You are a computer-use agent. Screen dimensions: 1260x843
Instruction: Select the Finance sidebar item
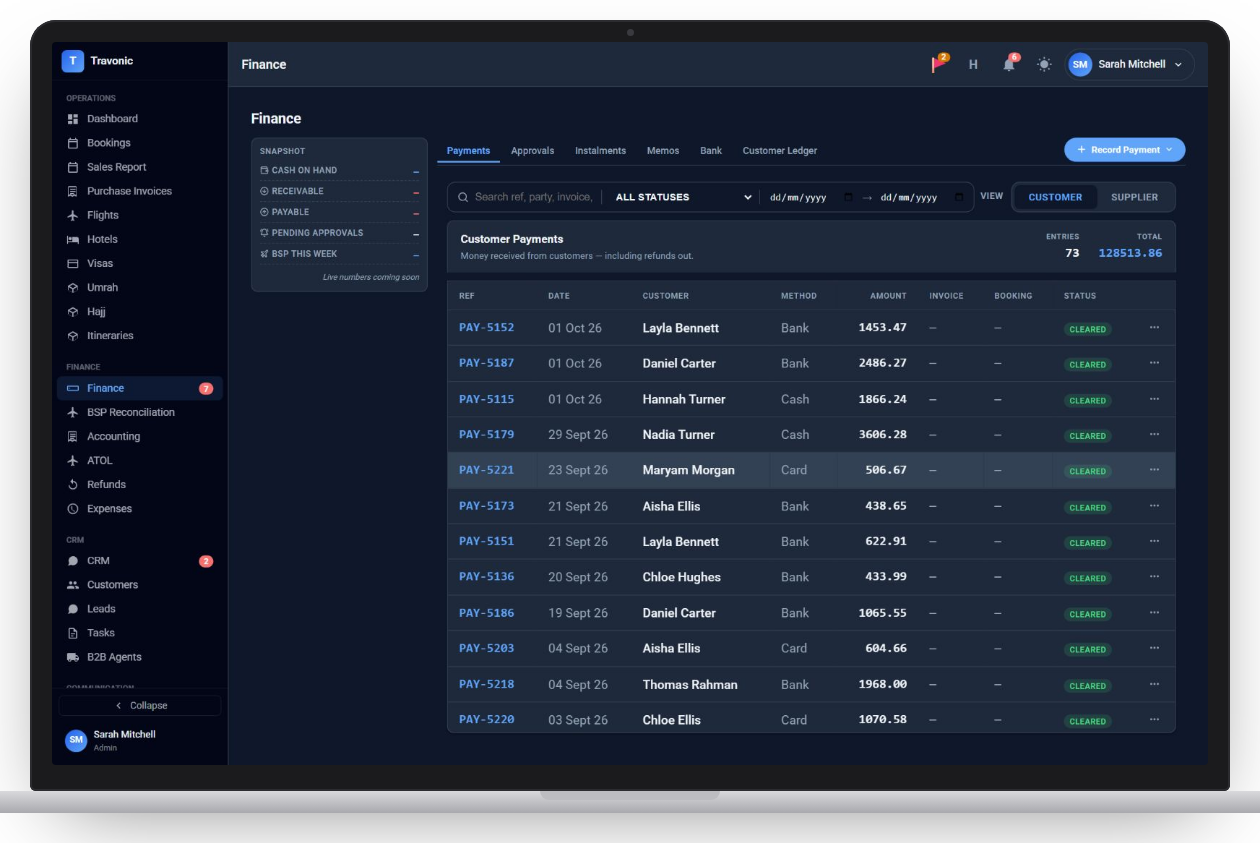pyautogui.click(x=139, y=388)
